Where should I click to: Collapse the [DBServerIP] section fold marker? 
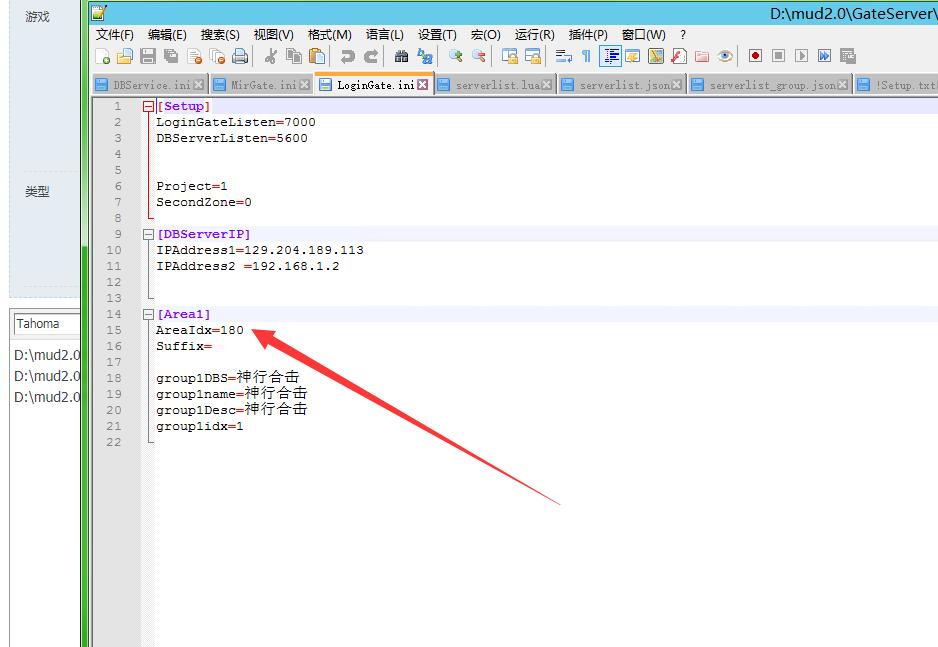[149, 234]
